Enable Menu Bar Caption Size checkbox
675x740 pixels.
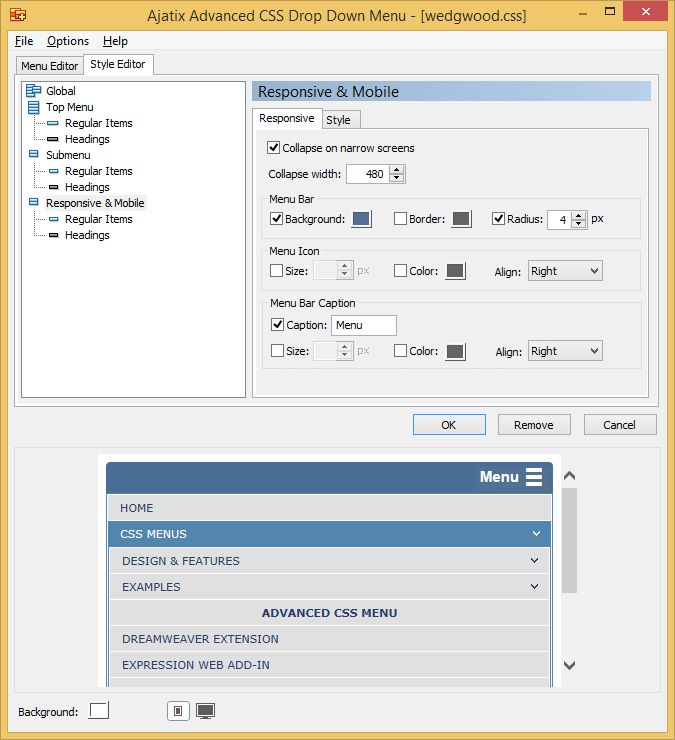pyautogui.click(x=278, y=351)
